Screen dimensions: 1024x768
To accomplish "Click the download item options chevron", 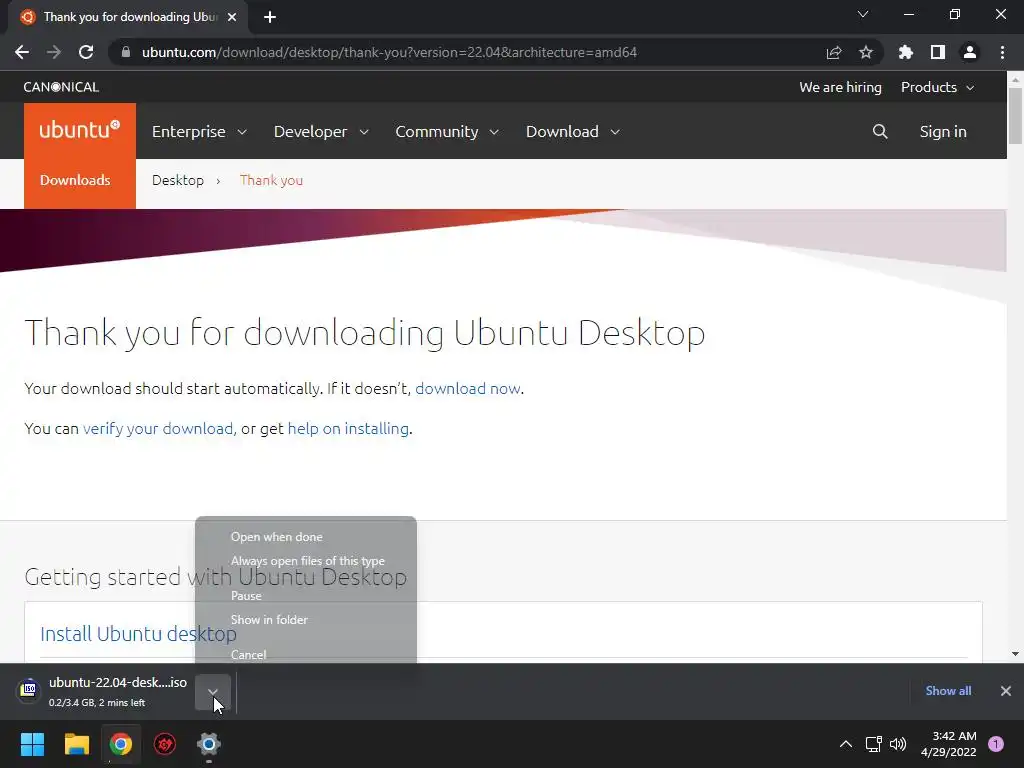I will tap(213, 692).
